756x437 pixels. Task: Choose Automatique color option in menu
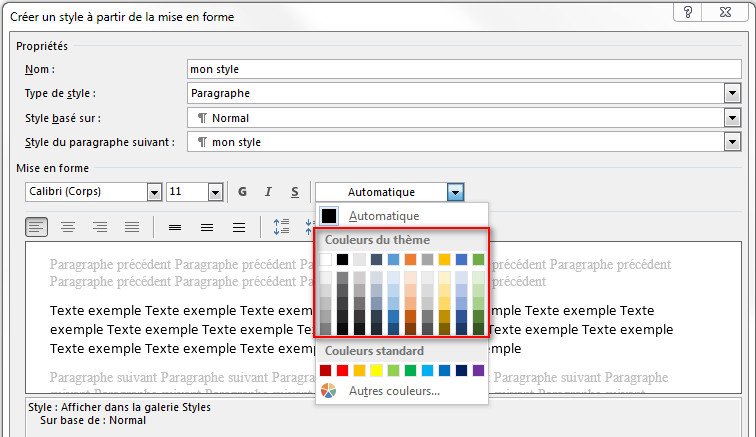(384, 216)
